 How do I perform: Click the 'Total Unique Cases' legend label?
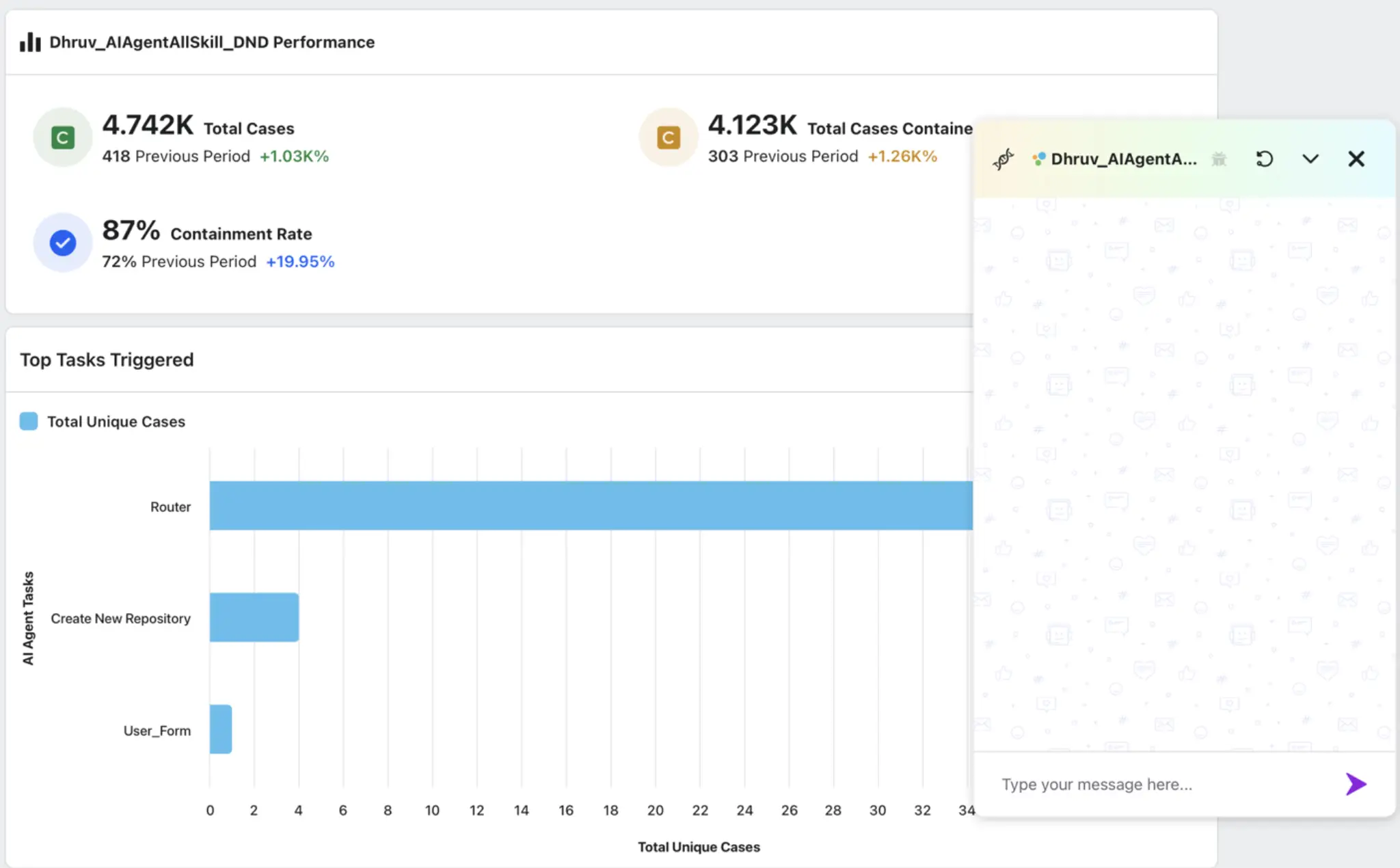pyautogui.click(x=116, y=422)
